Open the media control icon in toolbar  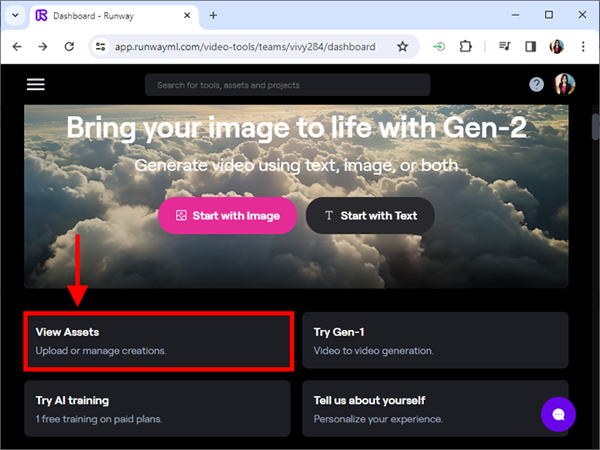point(505,47)
